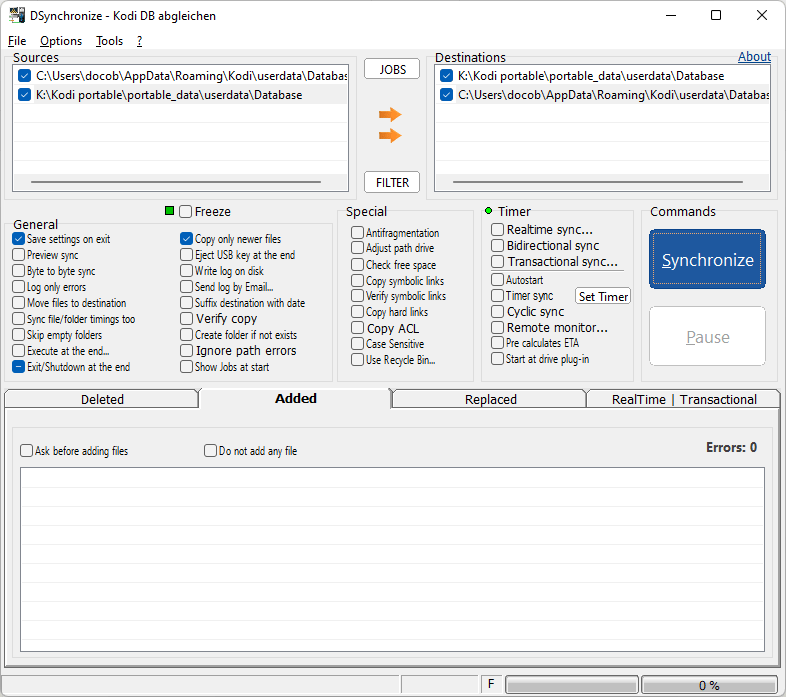Check Cyclic sync option
786x697 pixels.
tap(497, 311)
